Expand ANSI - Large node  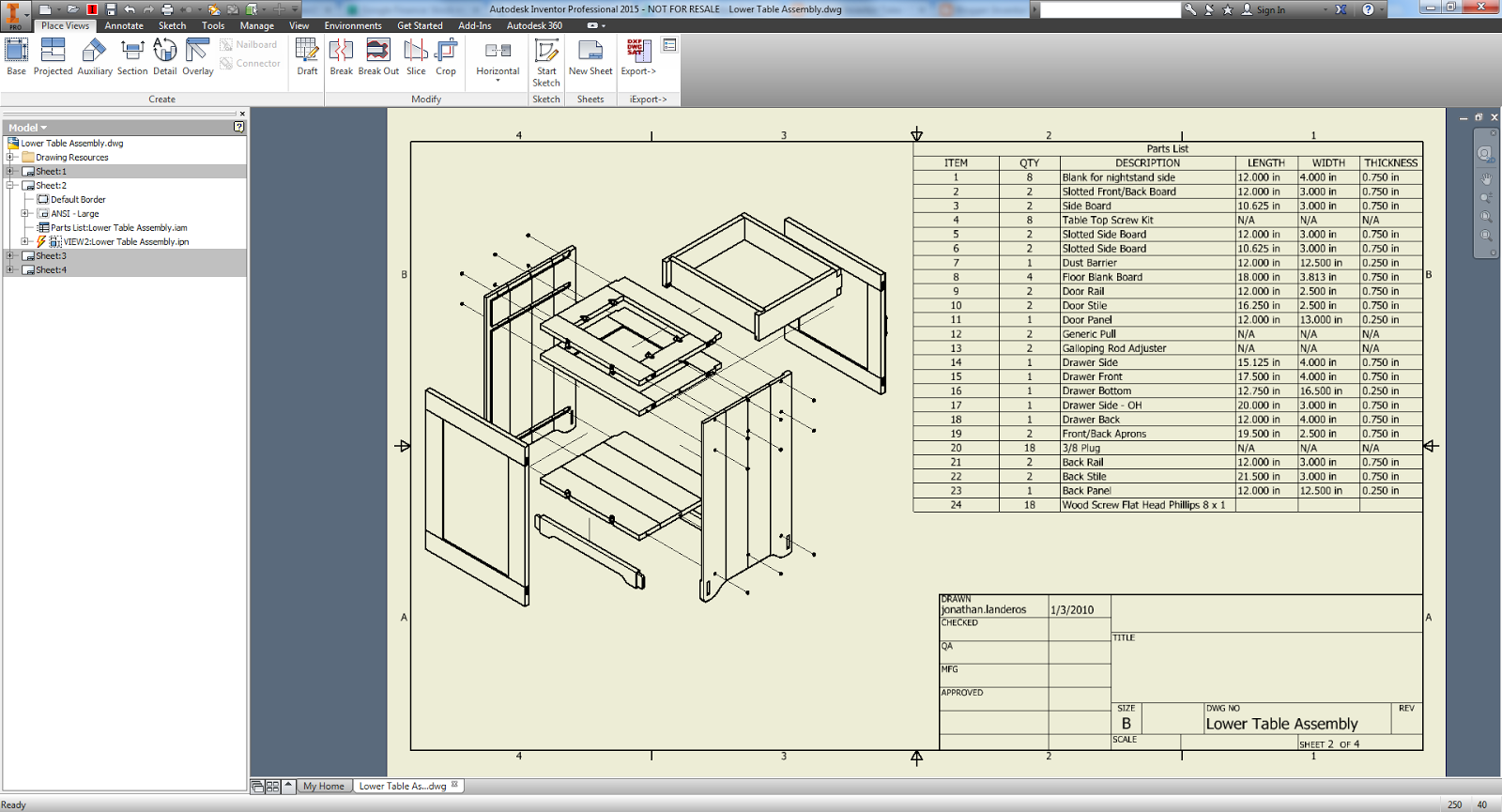click(25, 214)
